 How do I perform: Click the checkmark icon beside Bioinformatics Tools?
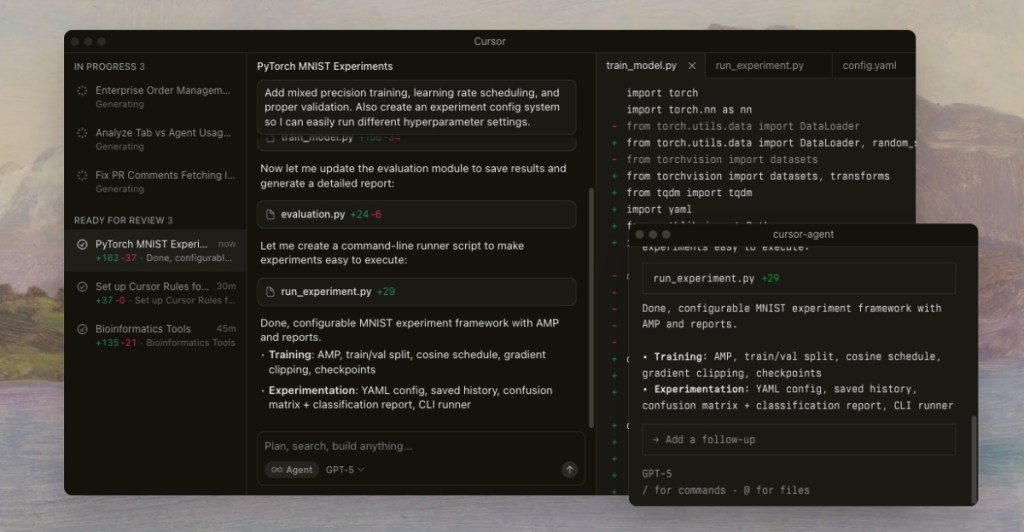click(82, 329)
